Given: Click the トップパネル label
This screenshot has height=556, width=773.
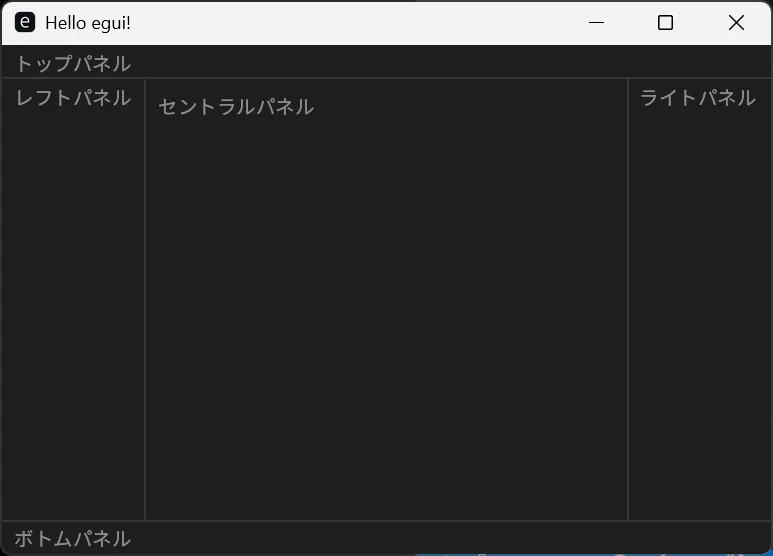Looking at the screenshot, I should point(73,64).
